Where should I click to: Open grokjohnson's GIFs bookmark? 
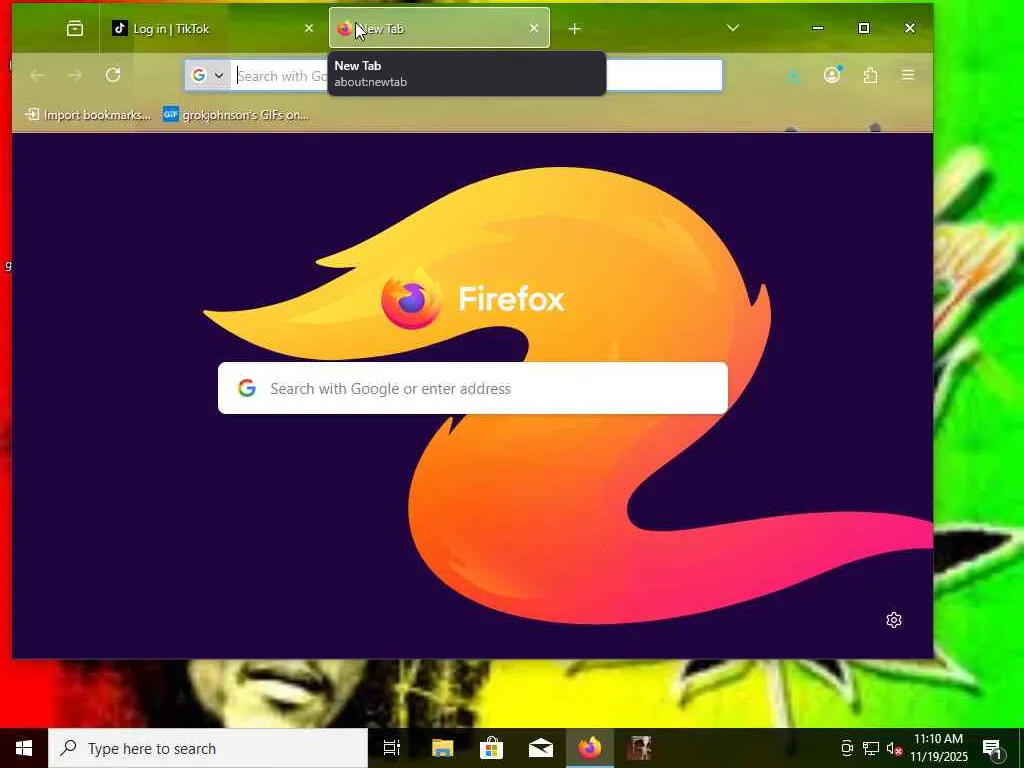pos(236,115)
